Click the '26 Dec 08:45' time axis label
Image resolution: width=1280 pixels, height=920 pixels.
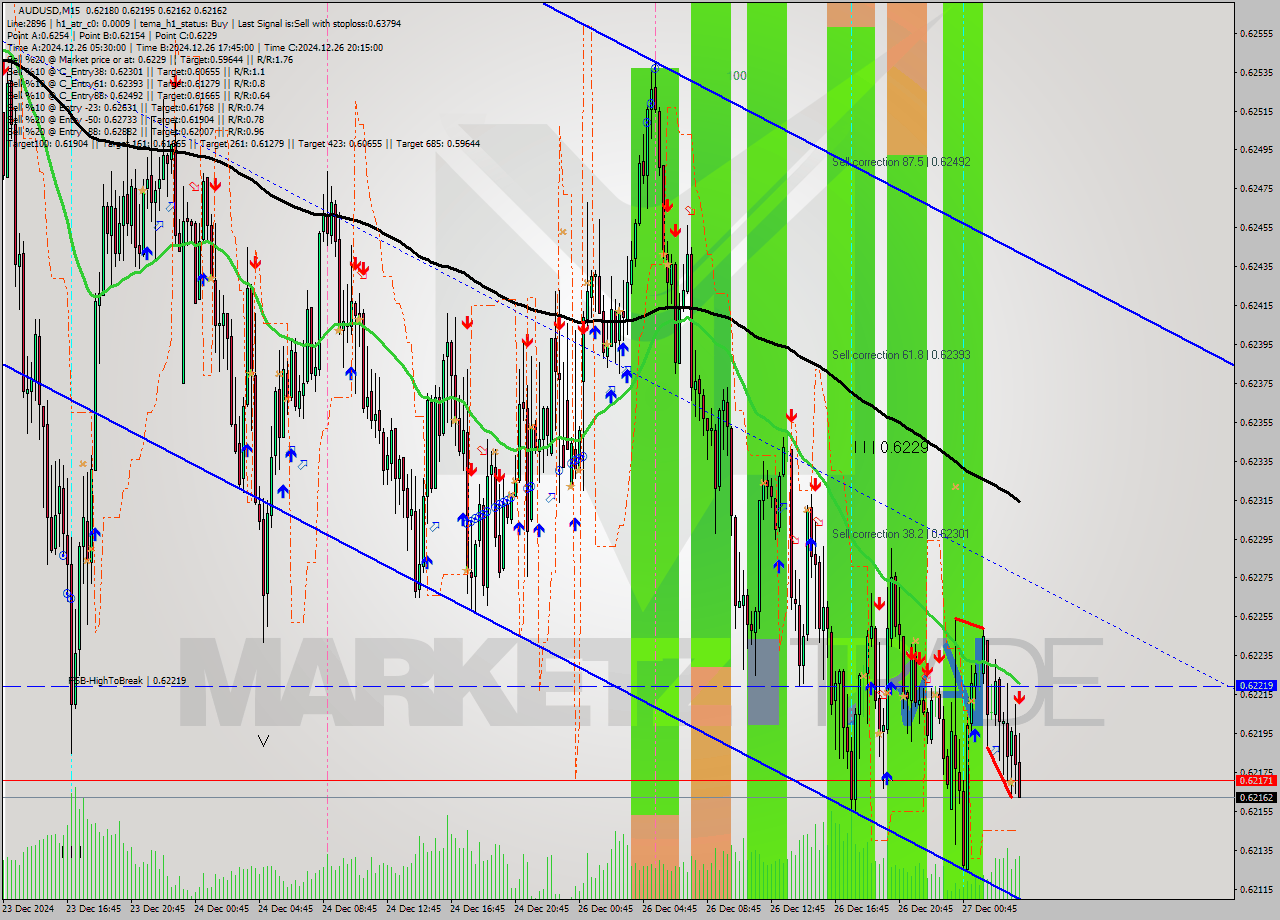(x=734, y=909)
